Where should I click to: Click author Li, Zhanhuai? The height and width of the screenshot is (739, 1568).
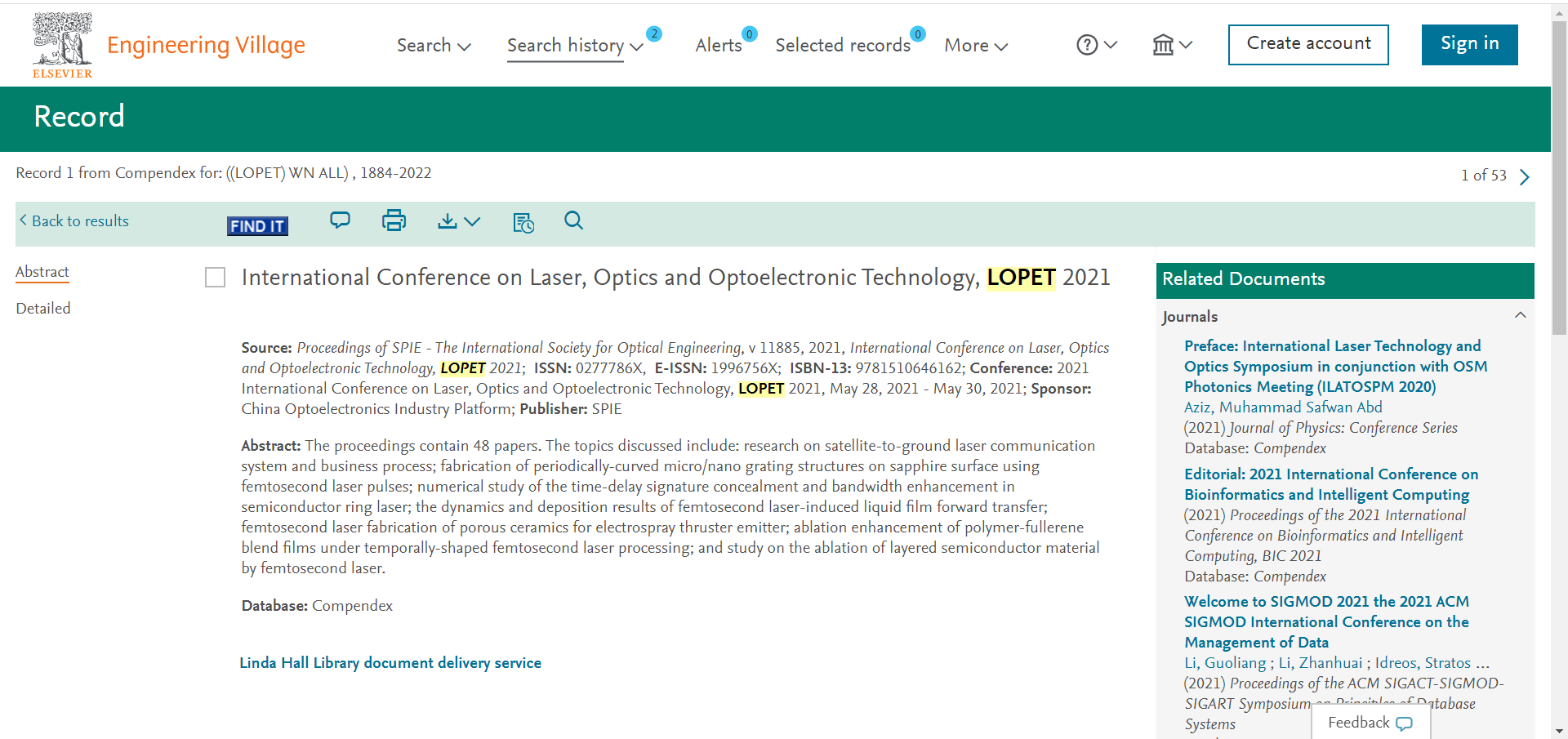pos(1321,663)
